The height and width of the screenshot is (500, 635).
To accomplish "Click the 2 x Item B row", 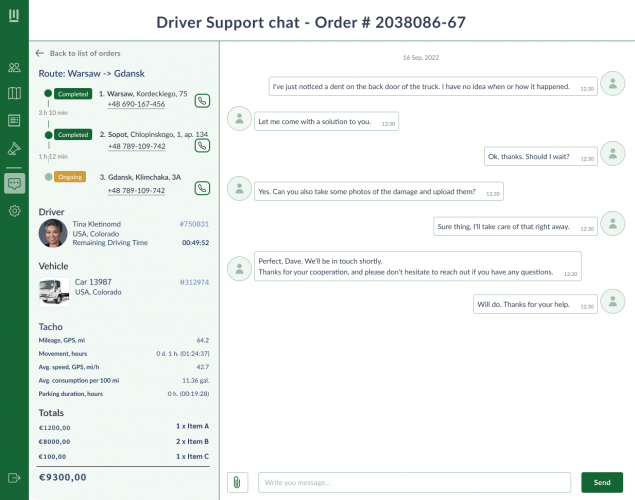I will [124, 441].
